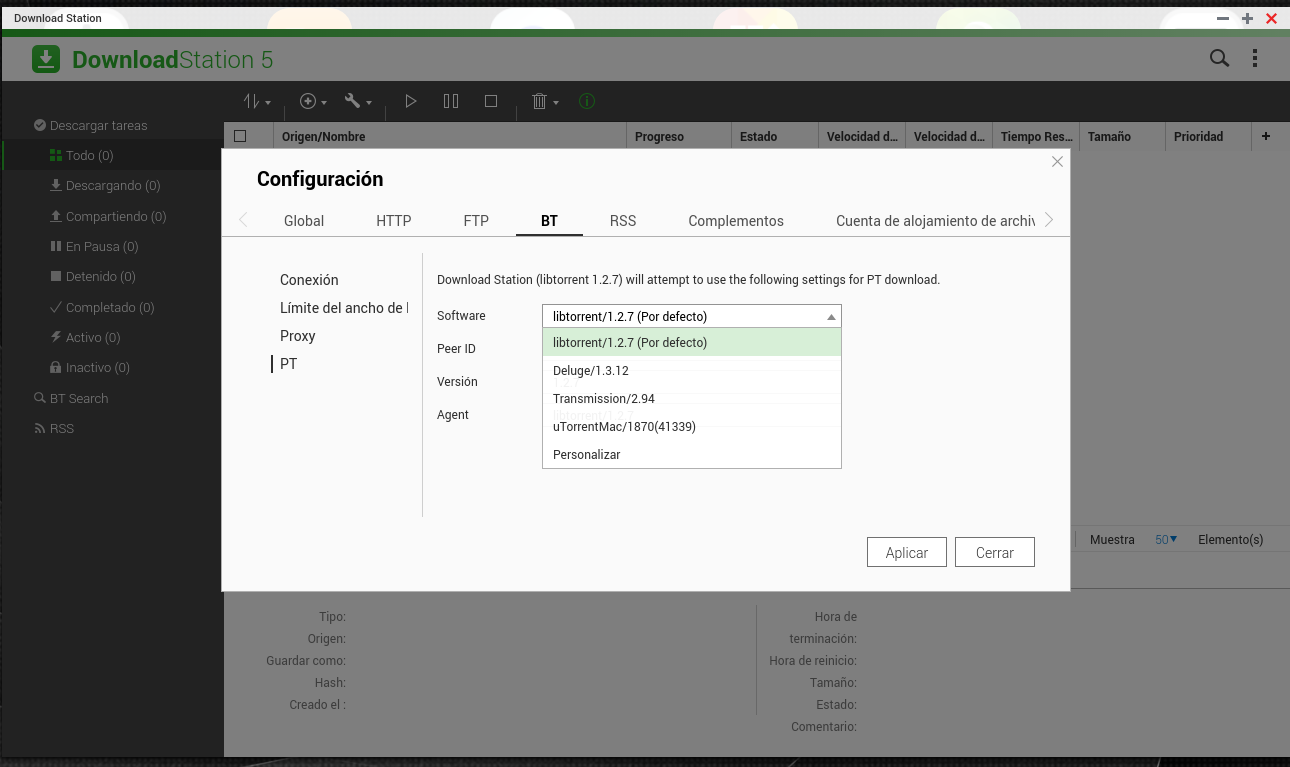Screen dimensions: 1290x767
Task: Click the magnifier search icon in header
Action: tap(1219, 59)
